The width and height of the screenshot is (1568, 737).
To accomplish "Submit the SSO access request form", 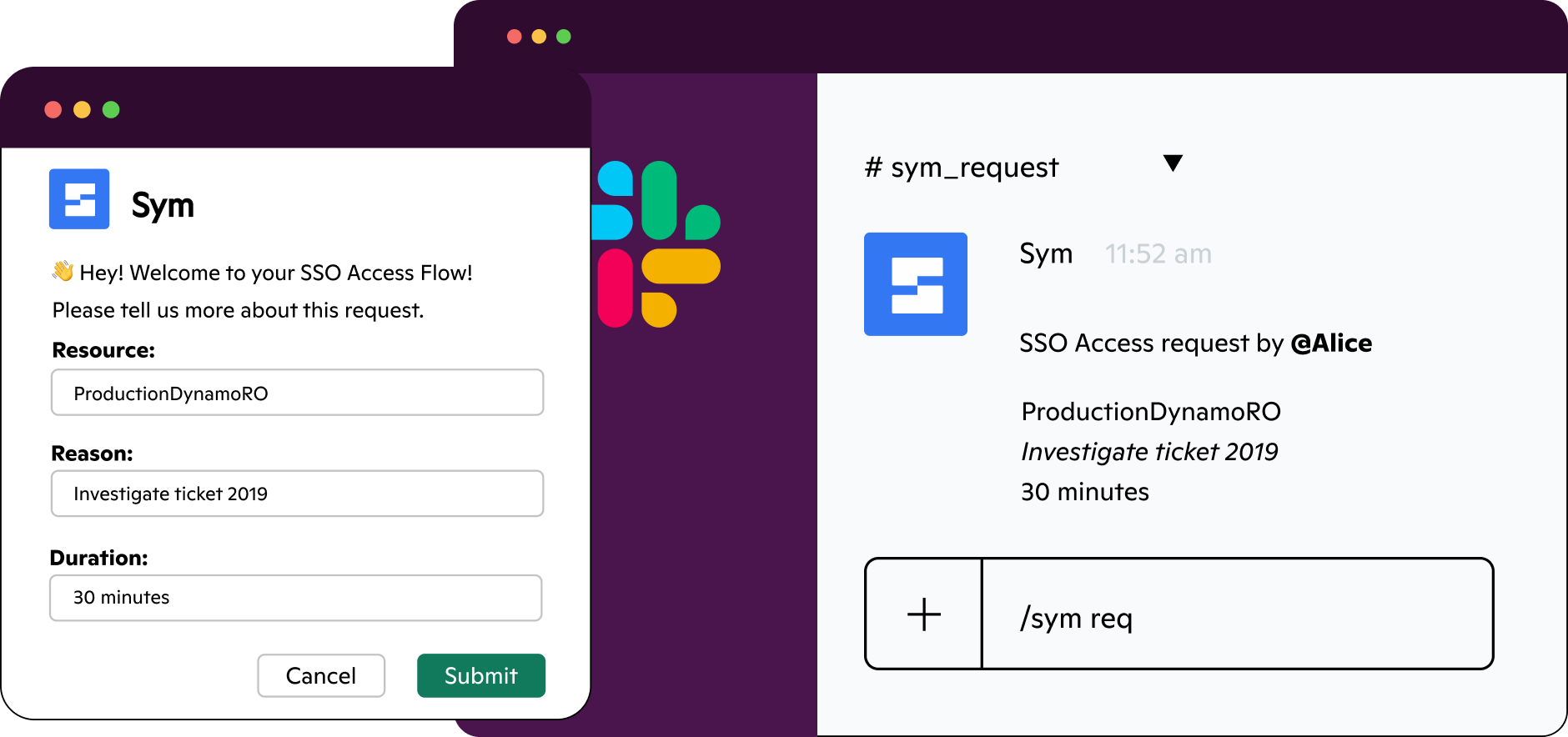I will click(481, 675).
